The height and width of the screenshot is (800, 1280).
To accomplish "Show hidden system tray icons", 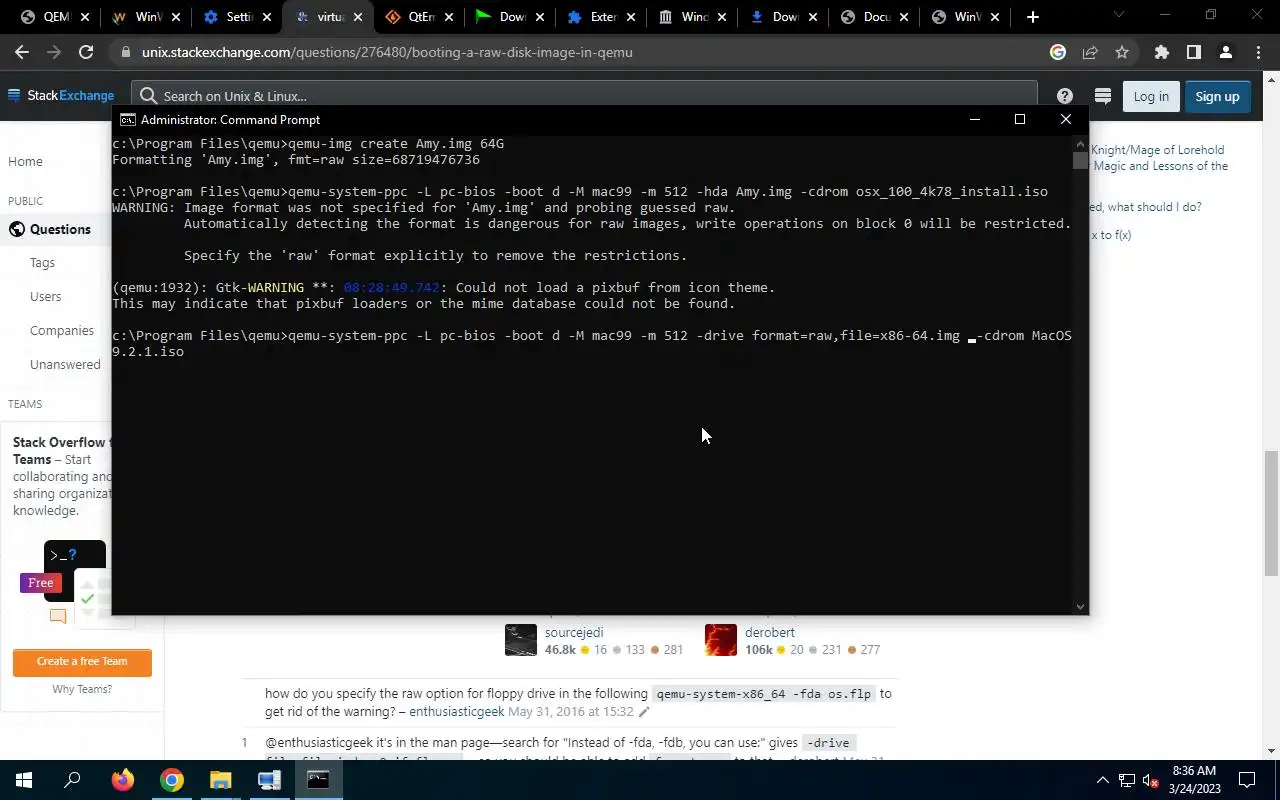I will (x=1103, y=780).
